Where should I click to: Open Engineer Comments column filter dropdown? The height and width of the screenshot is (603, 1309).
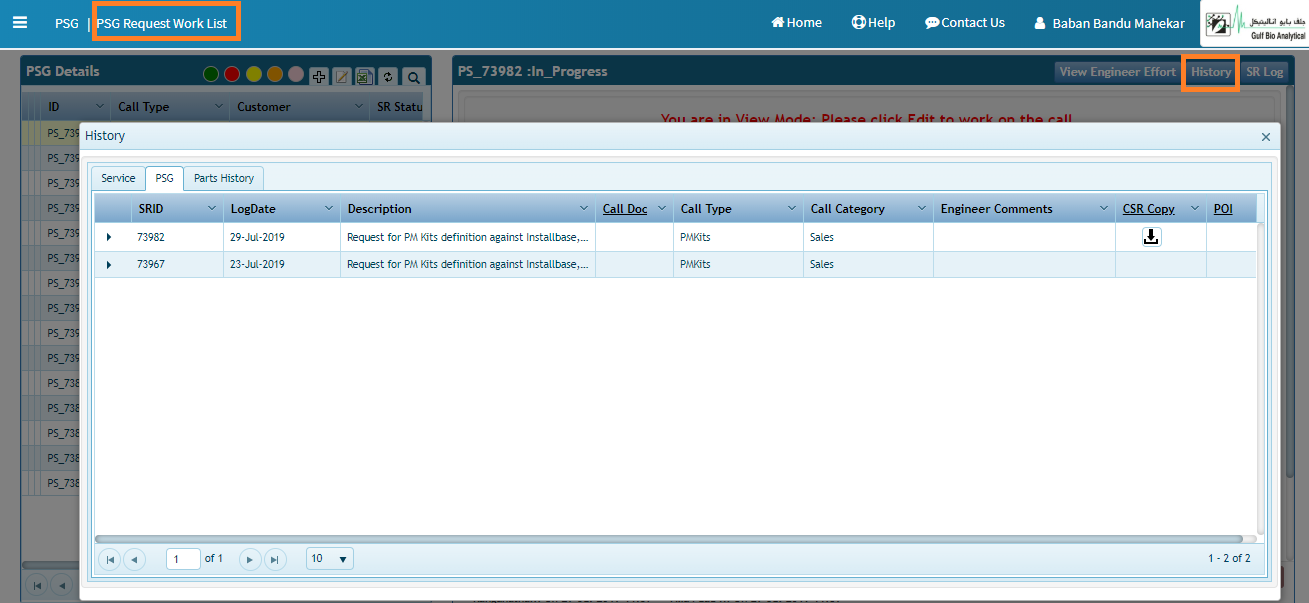tap(1104, 209)
